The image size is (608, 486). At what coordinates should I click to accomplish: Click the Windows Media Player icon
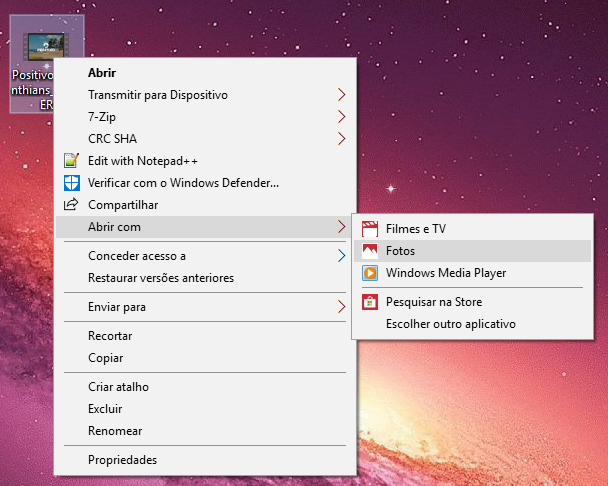[369, 273]
